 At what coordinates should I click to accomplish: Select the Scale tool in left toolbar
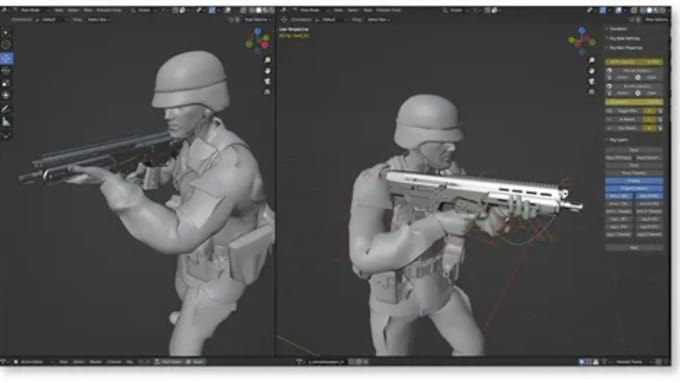[6, 83]
